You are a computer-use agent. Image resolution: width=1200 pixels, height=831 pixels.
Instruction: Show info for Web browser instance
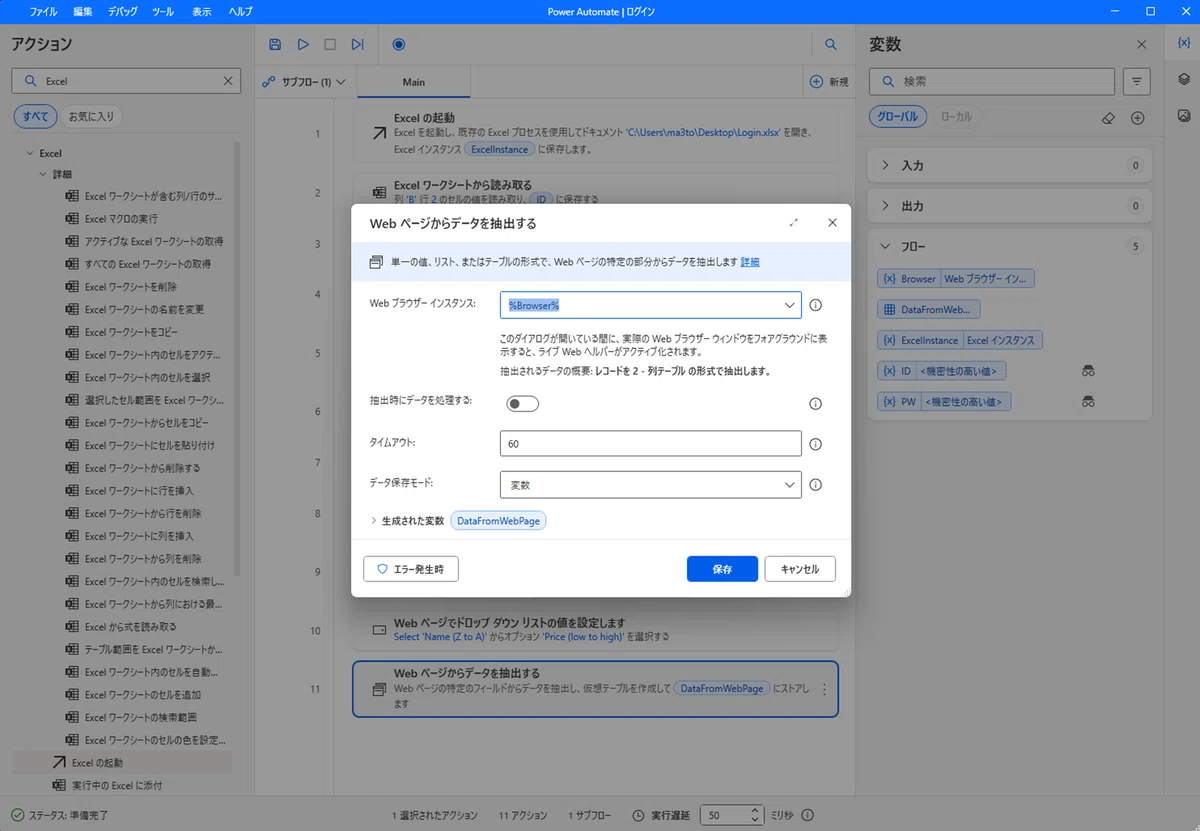pyautogui.click(x=815, y=305)
